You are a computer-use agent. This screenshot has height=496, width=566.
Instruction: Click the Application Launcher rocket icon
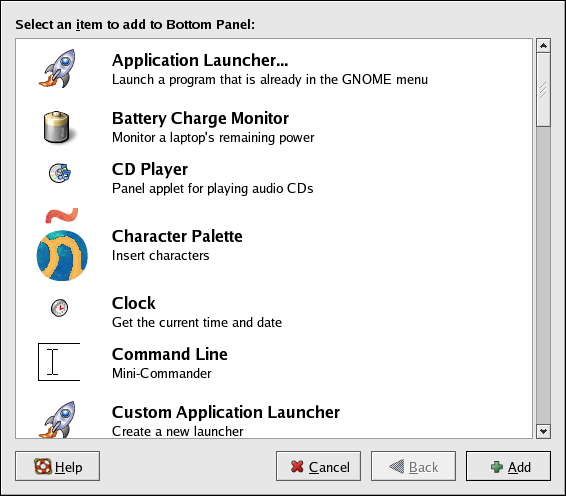click(59, 69)
